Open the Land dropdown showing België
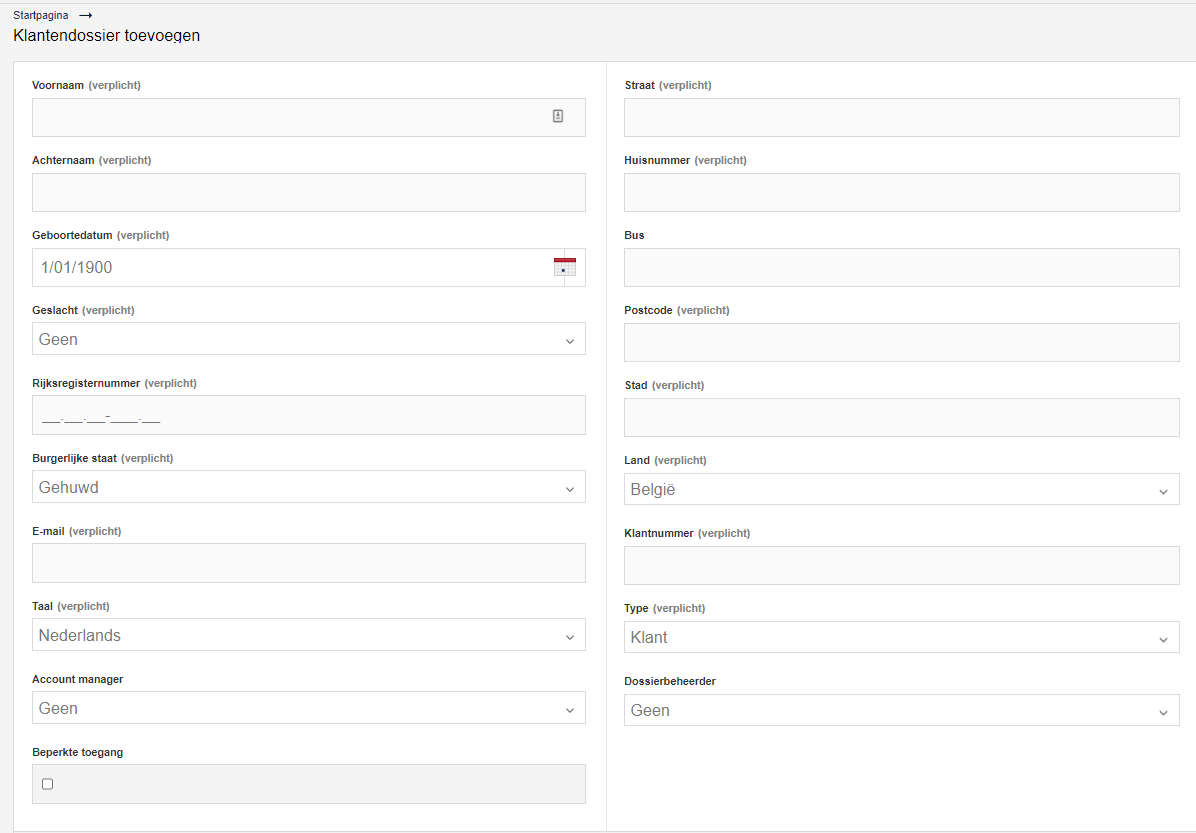 (901, 490)
